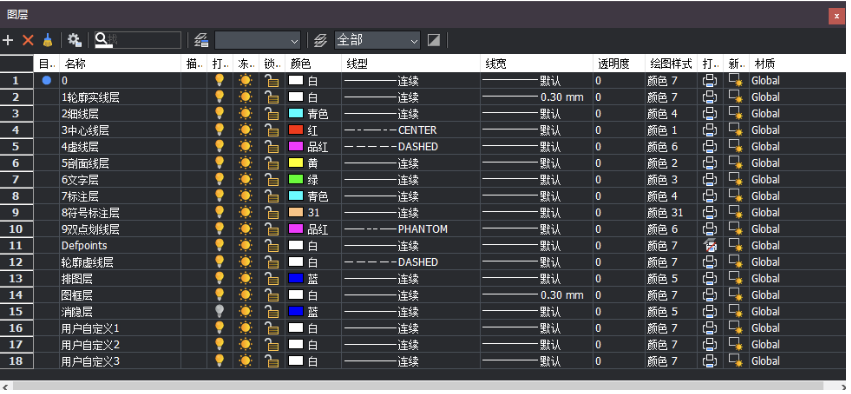Viewport: 851px width, 394px height.
Task: Click the invert filter square icon
Action: 433,40
